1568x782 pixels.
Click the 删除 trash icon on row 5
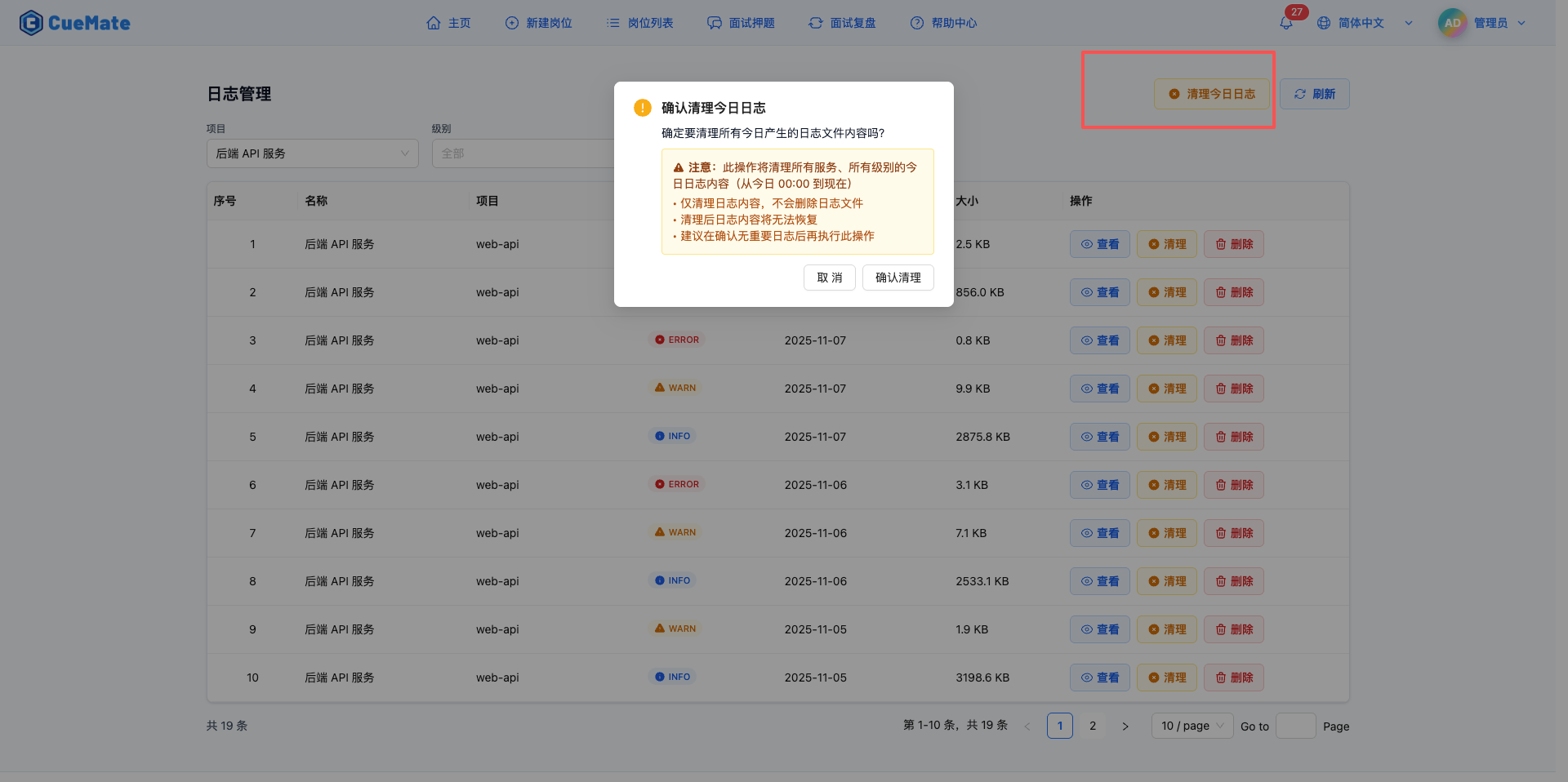pos(1219,437)
